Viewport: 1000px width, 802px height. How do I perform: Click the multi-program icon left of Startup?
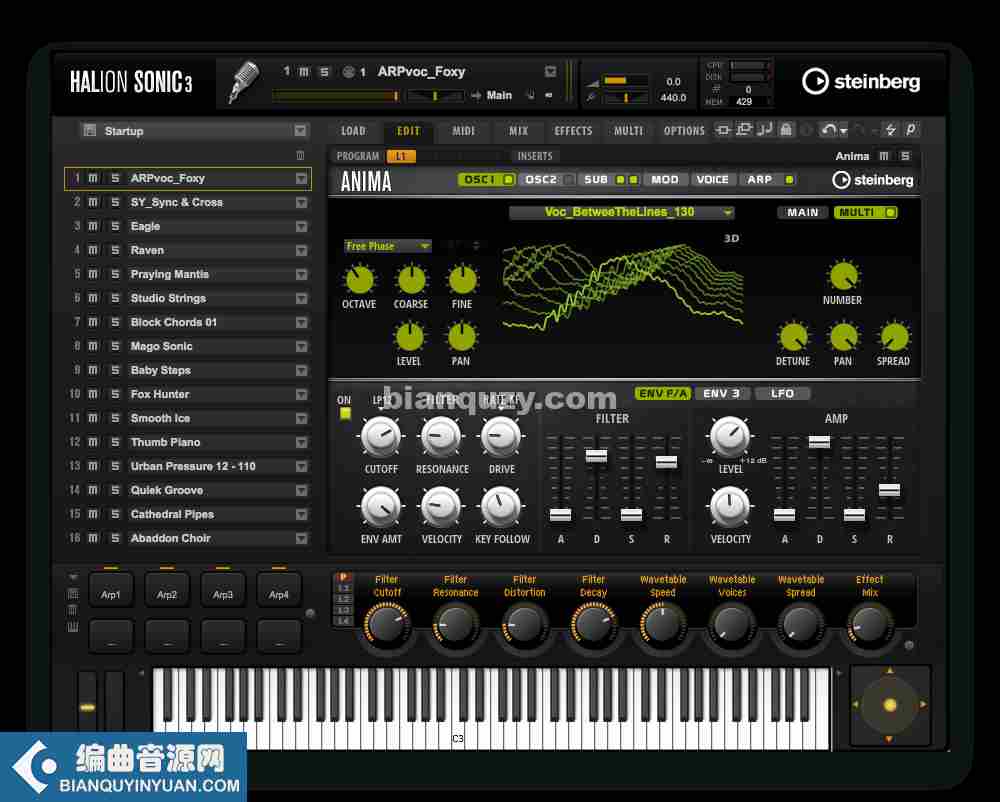[90, 131]
